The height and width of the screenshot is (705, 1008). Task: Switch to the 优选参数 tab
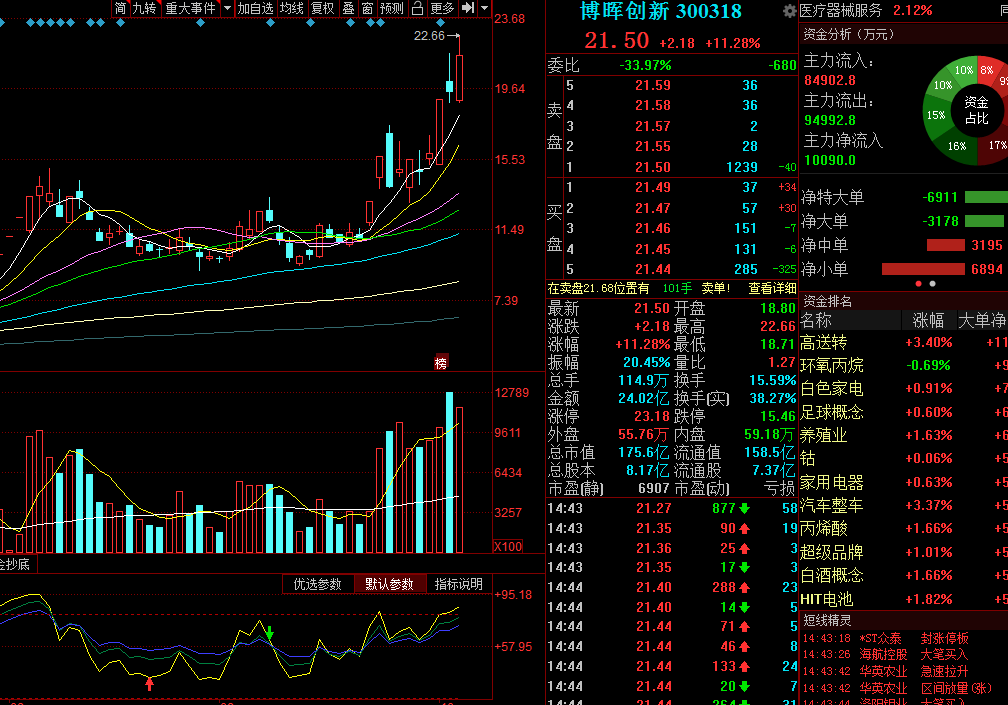(x=318, y=584)
